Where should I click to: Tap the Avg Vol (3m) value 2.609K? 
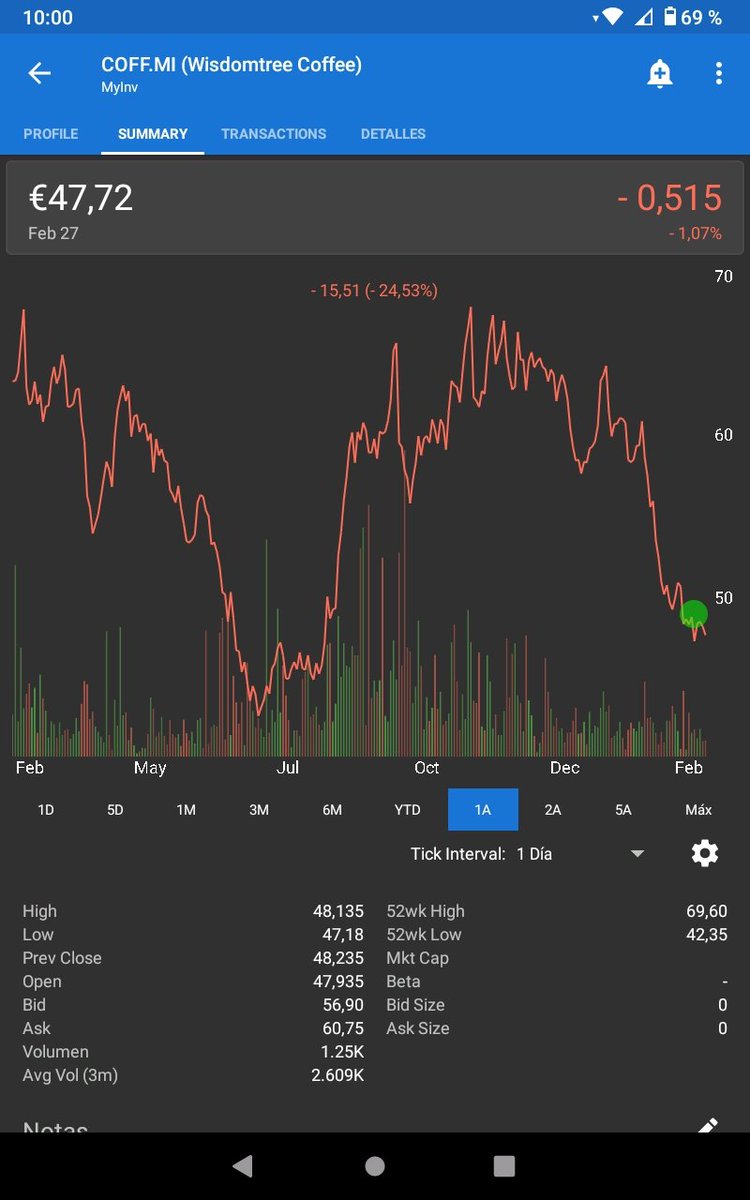(338, 1075)
